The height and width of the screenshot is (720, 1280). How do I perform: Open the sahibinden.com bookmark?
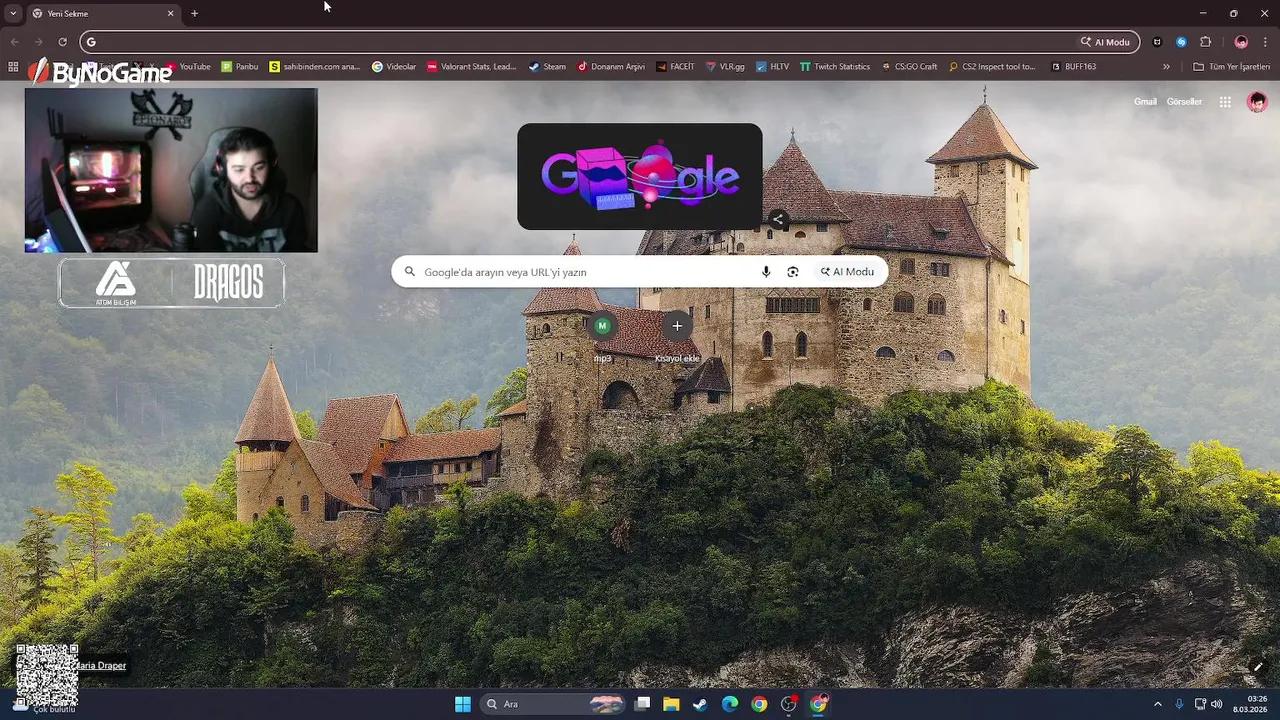click(315, 67)
